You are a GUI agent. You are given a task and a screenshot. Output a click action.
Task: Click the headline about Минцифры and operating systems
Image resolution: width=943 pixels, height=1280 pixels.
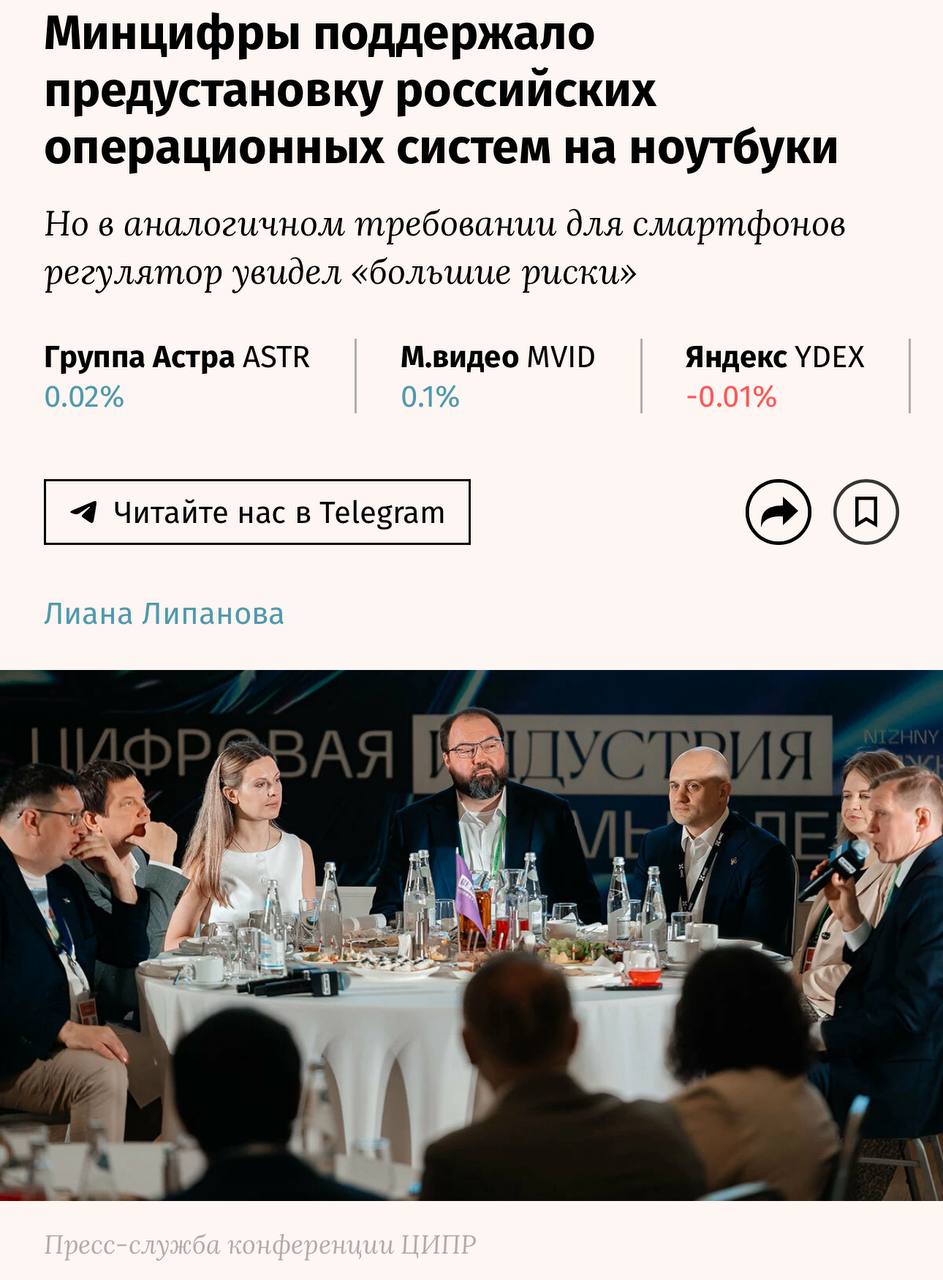pos(441,91)
